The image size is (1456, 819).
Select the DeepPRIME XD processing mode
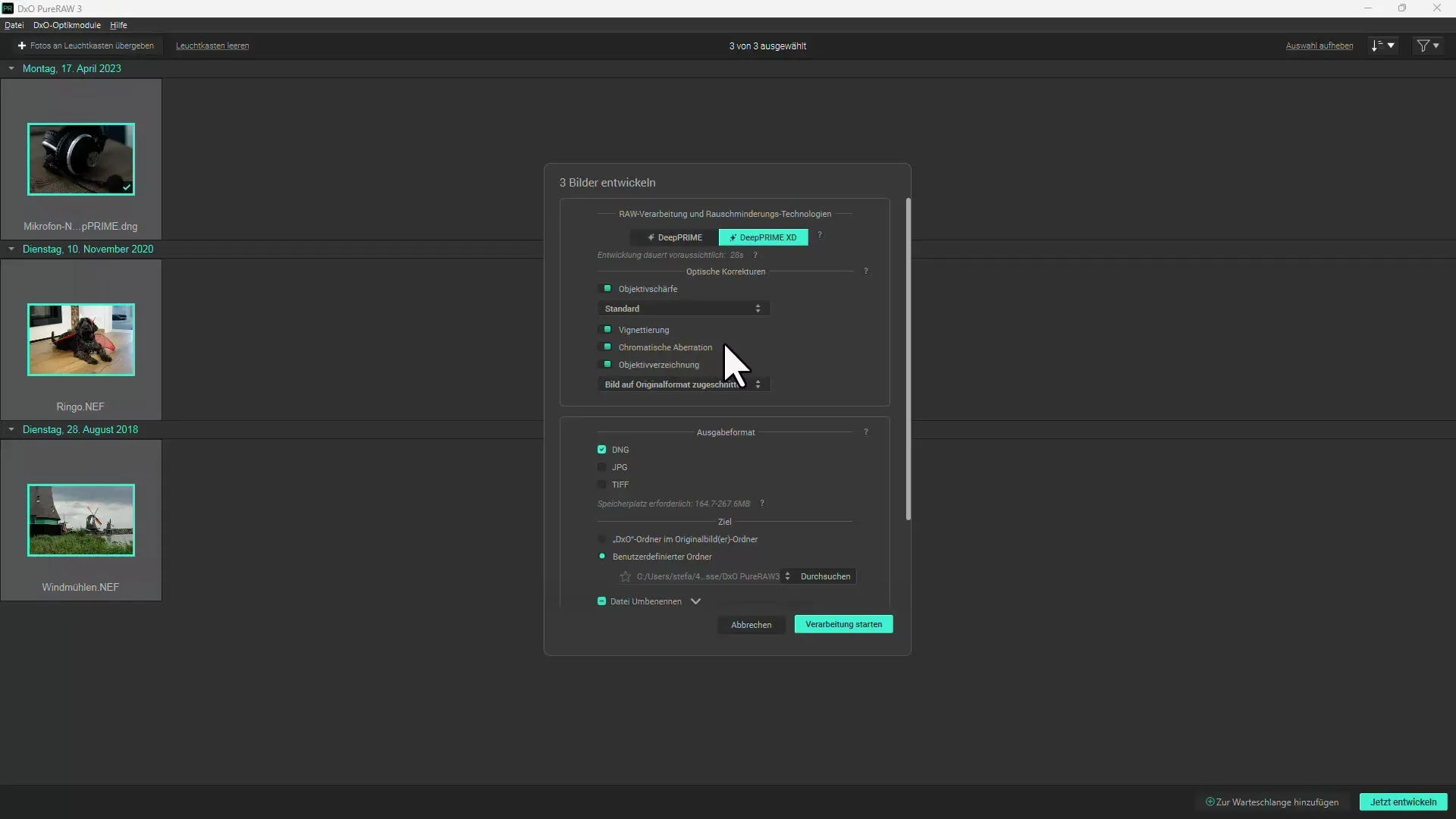pyautogui.click(x=763, y=237)
